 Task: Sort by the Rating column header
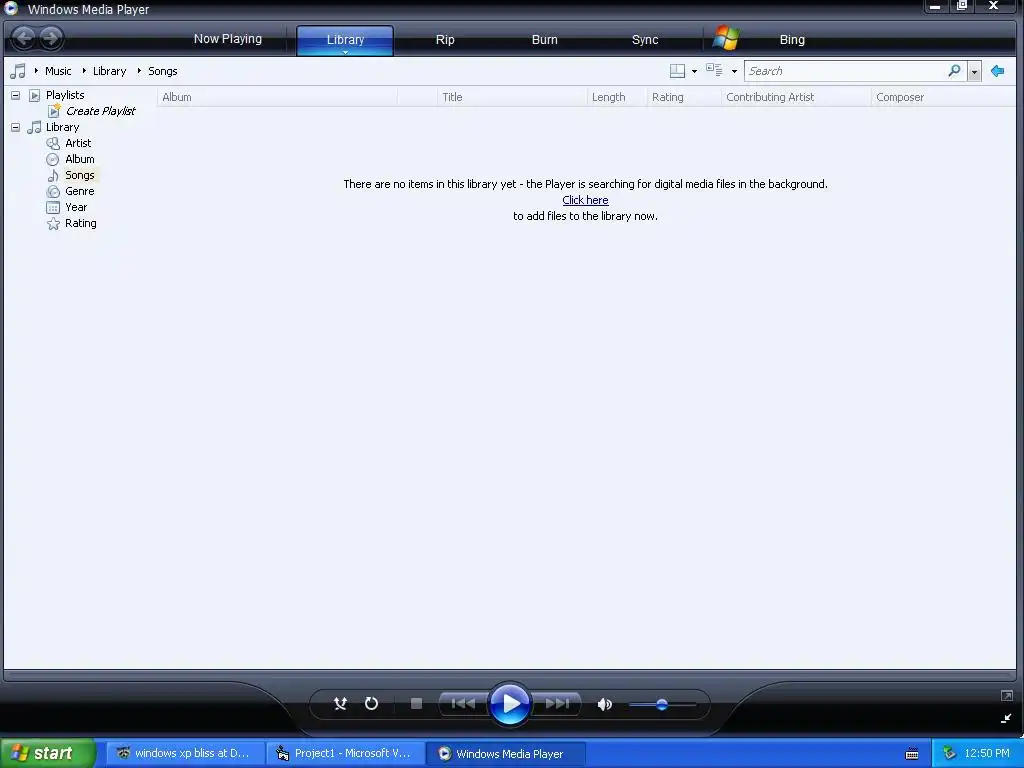[x=683, y=97]
